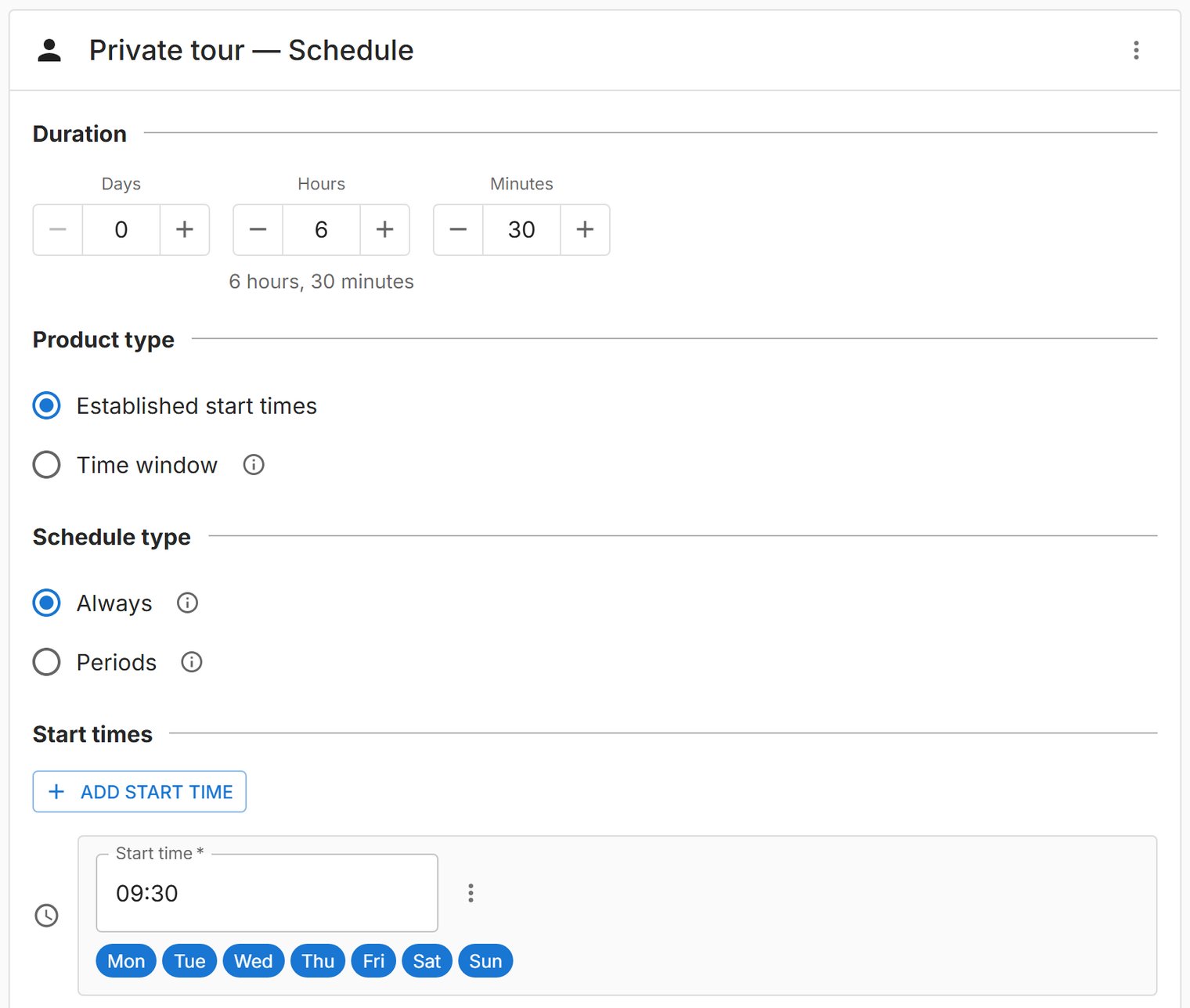Click the Days number field
Screen dimensions: 1190x1008
(x=121, y=230)
